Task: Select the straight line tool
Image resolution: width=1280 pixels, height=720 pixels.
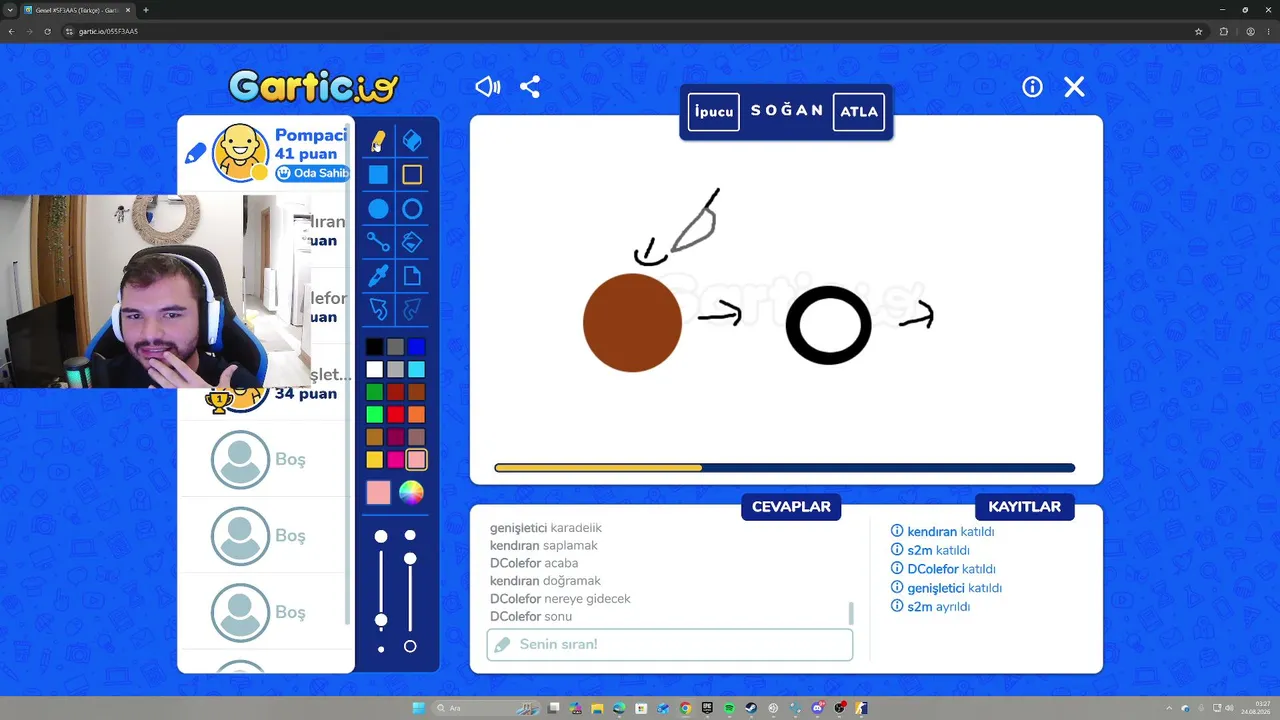Action: pyautogui.click(x=378, y=242)
